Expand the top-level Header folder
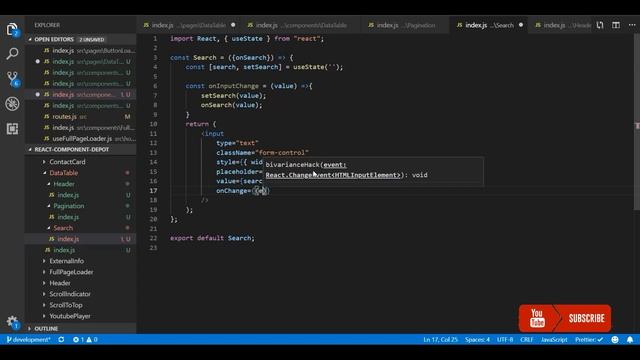This screenshot has width=640, height=360. coord(60,283)
